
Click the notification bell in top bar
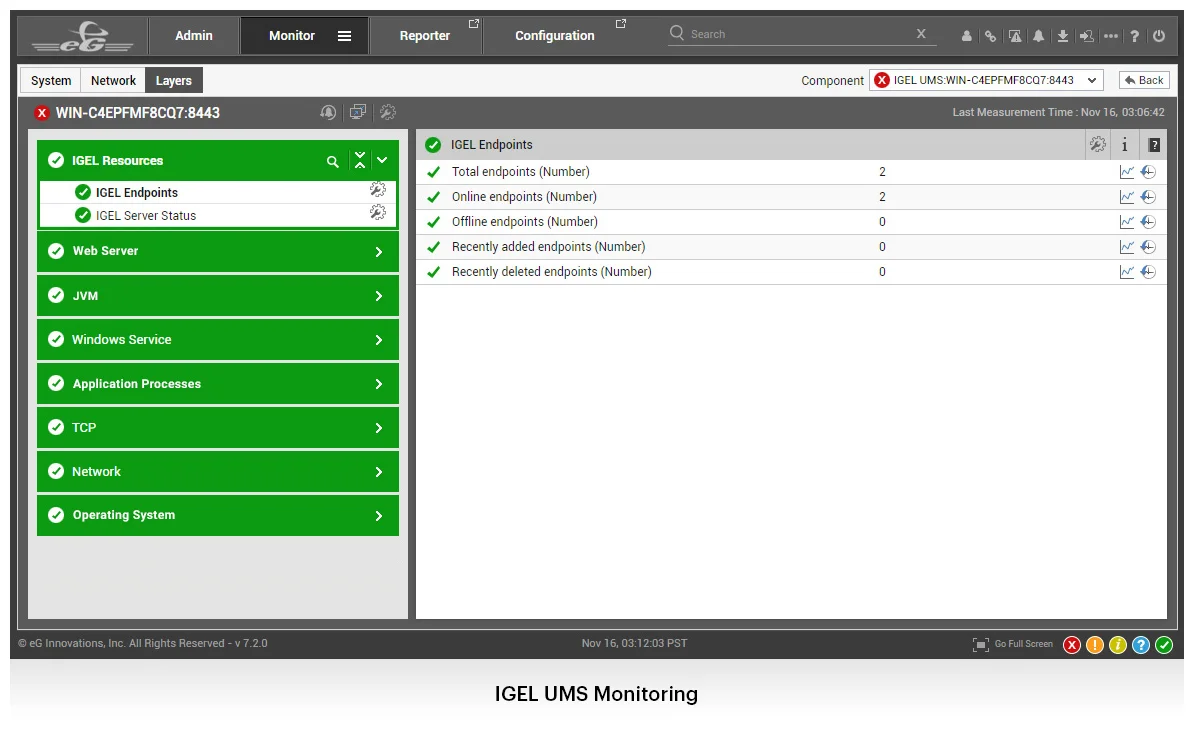1038,36
